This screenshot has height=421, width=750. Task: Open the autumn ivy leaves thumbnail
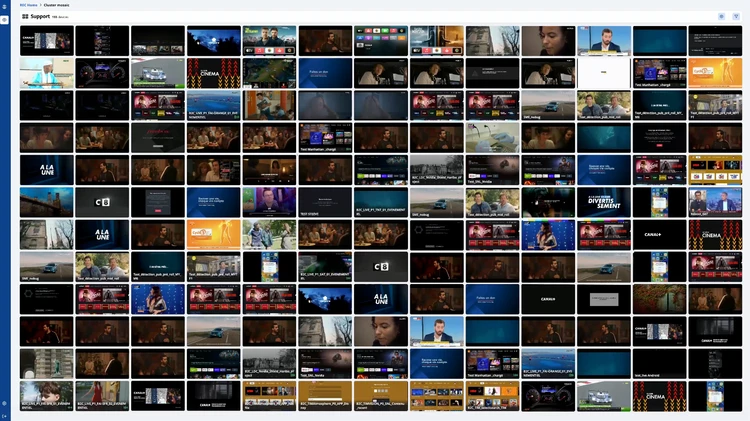659,299
